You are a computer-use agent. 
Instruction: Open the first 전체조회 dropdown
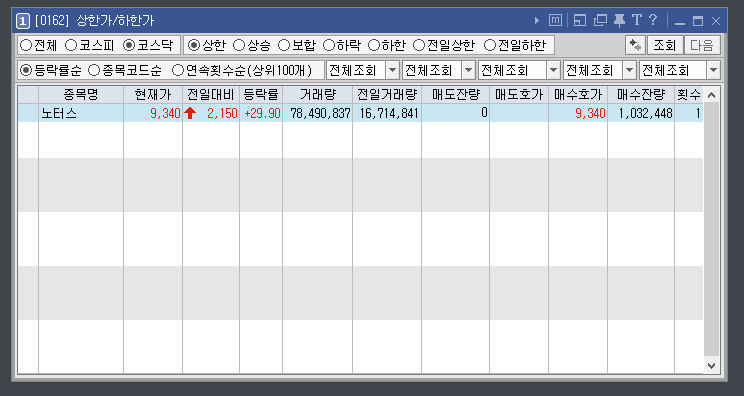pyautogui.click(x=392, y=71)
